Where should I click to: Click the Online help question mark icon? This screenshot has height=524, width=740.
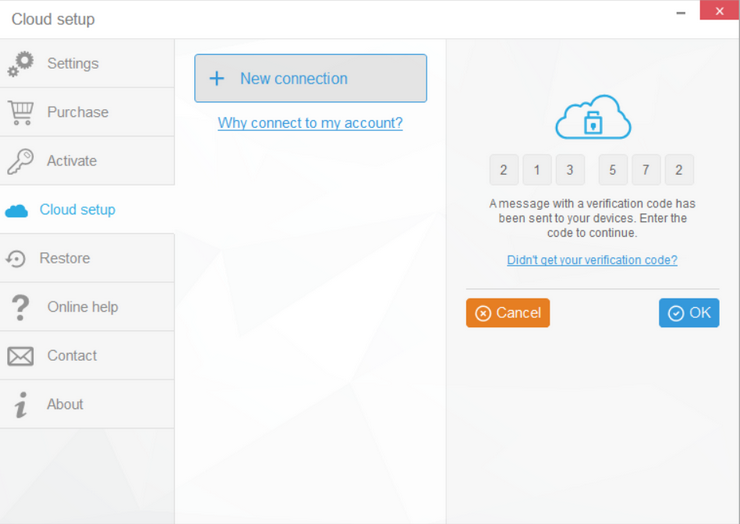click(20, 307)
